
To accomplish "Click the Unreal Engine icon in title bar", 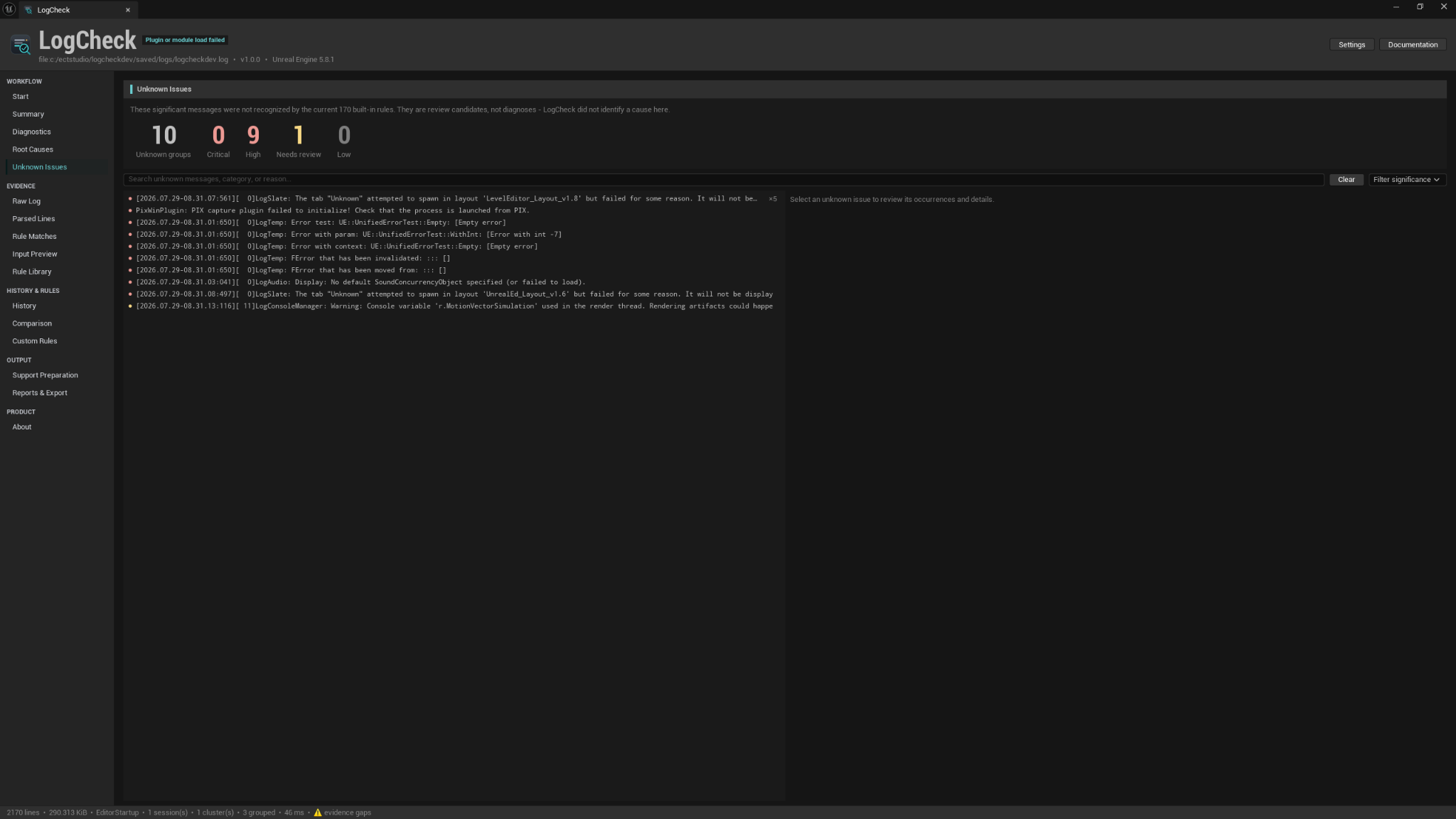I will (x=9, y=8).
